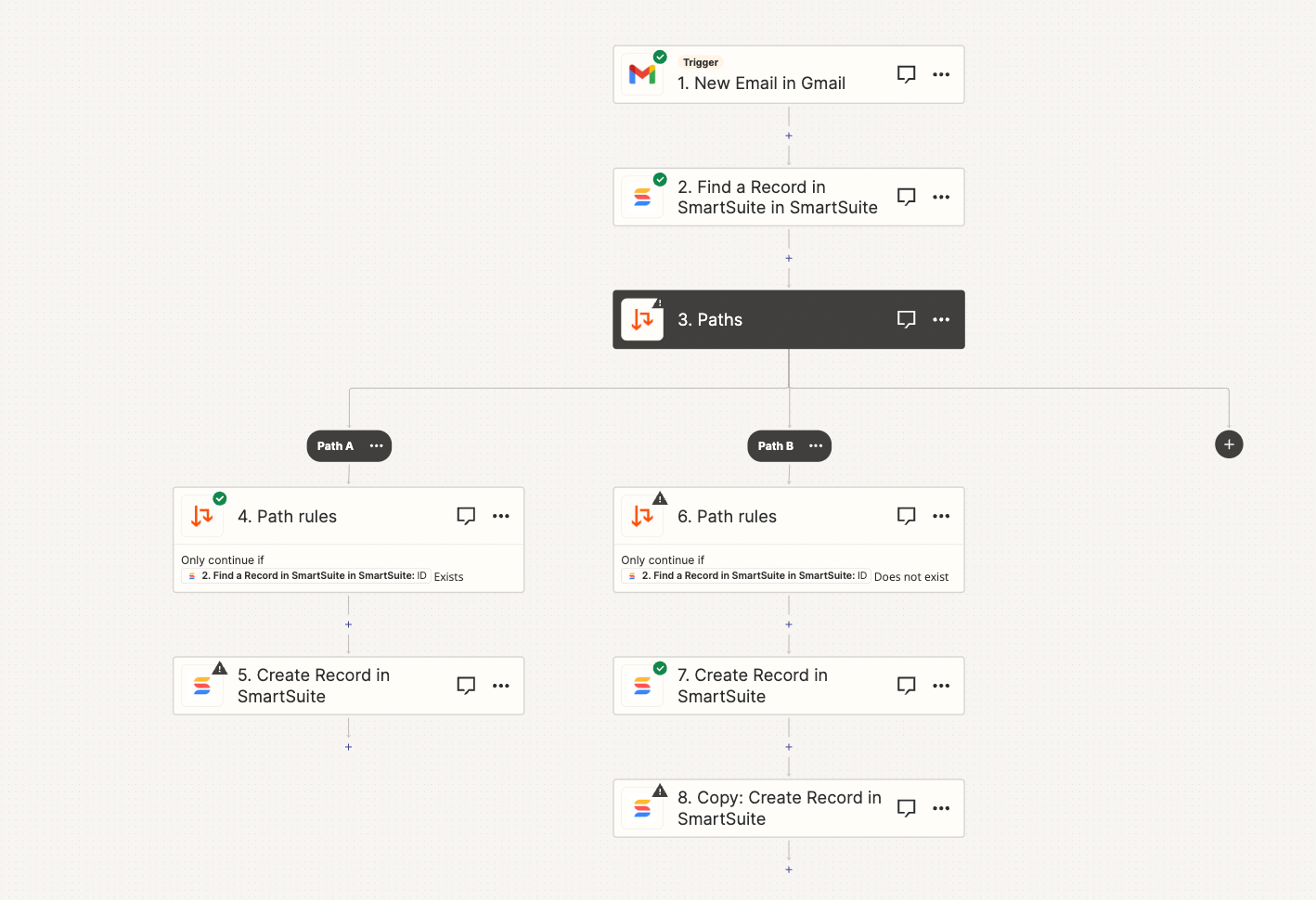
Task: Click the plus between trigger and step 2
Action: click(788, 135)
